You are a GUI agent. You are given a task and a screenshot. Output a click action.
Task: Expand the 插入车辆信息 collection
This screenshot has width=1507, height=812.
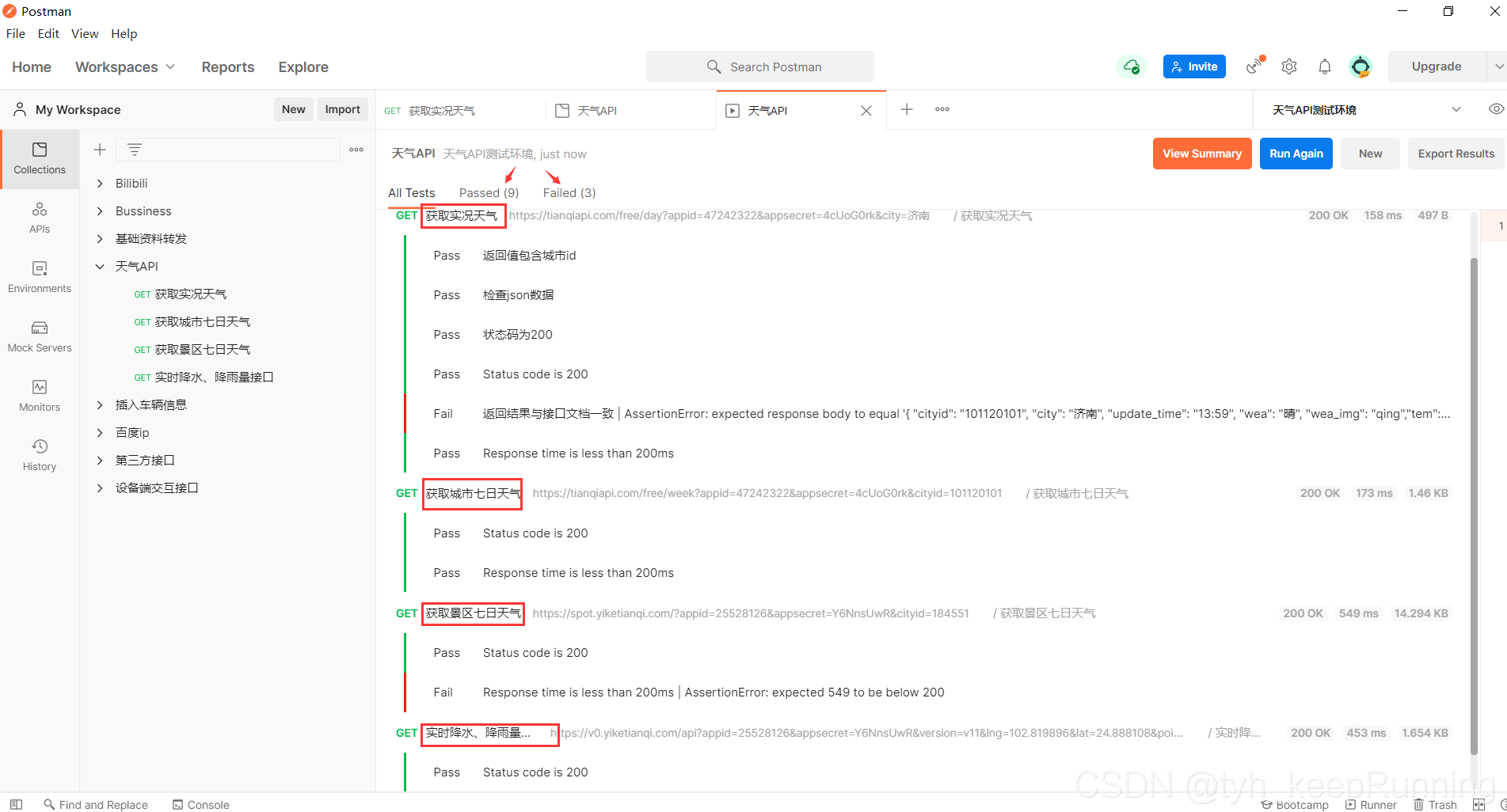coord(100,404)
